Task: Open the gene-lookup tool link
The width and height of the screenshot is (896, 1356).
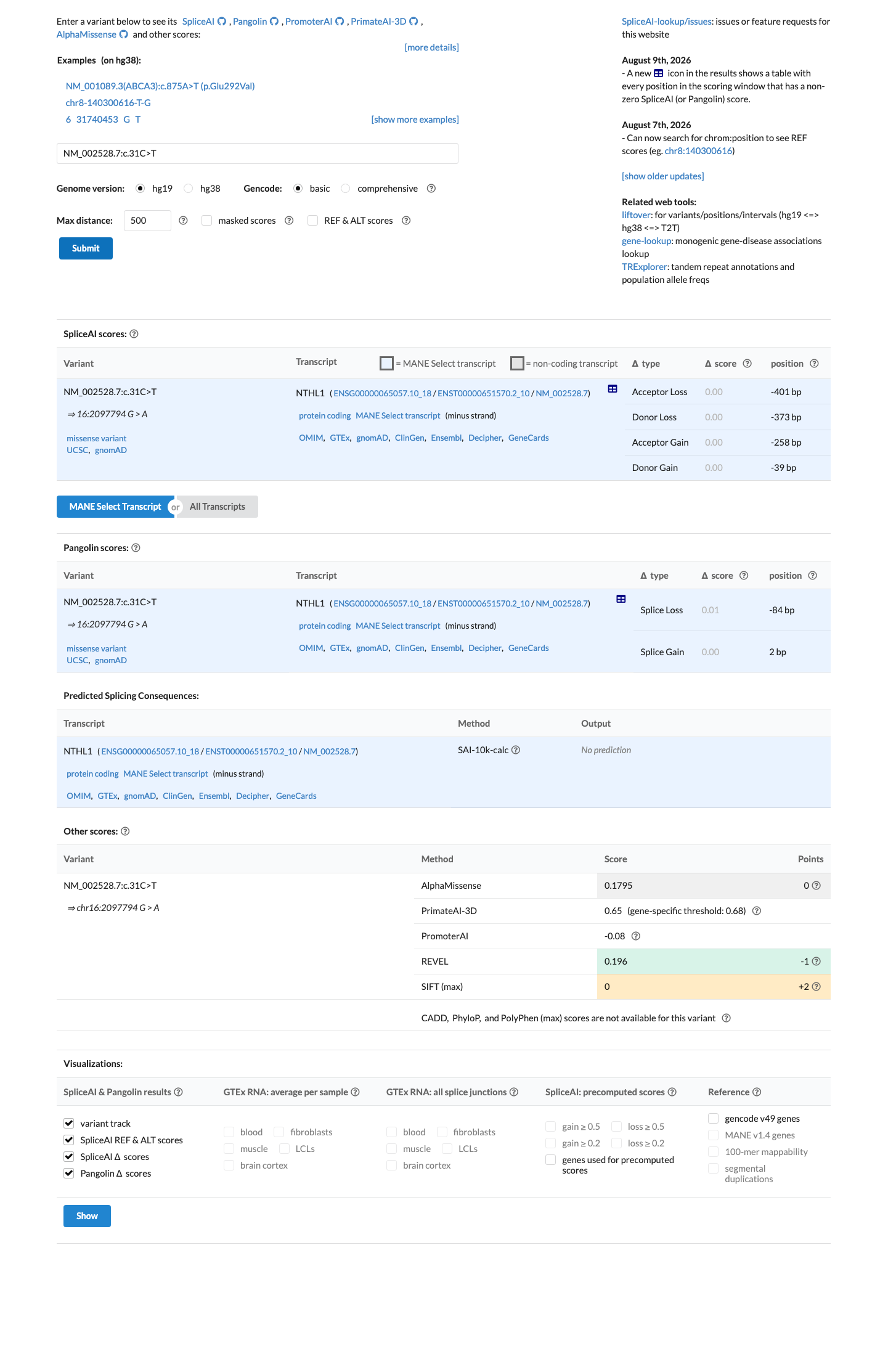Action: (x=646, y=241)
